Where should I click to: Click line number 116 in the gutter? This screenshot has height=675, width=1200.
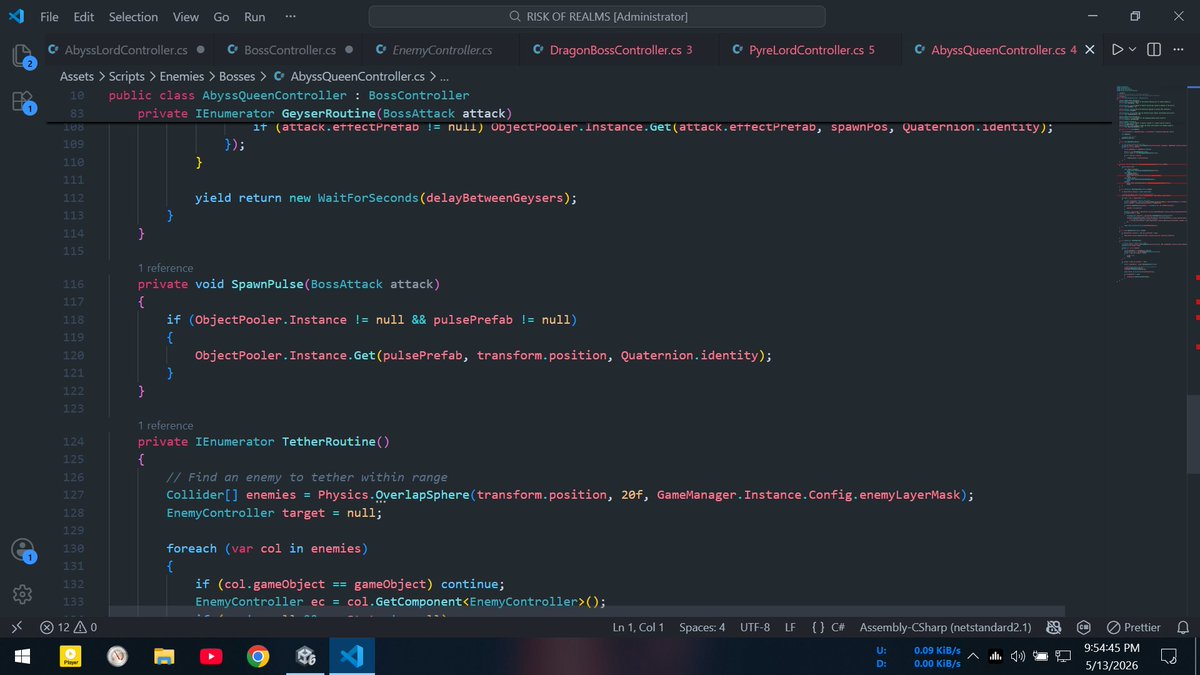[x=73, y=284]
